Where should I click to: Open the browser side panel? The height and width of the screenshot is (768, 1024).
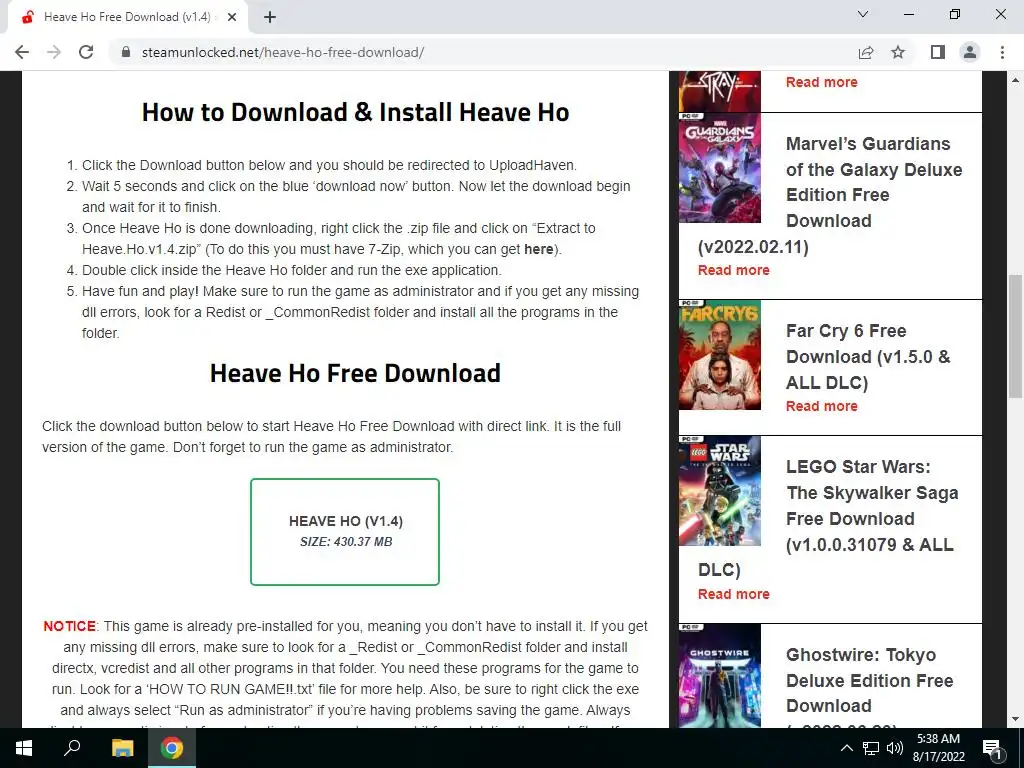click(938, 52)
